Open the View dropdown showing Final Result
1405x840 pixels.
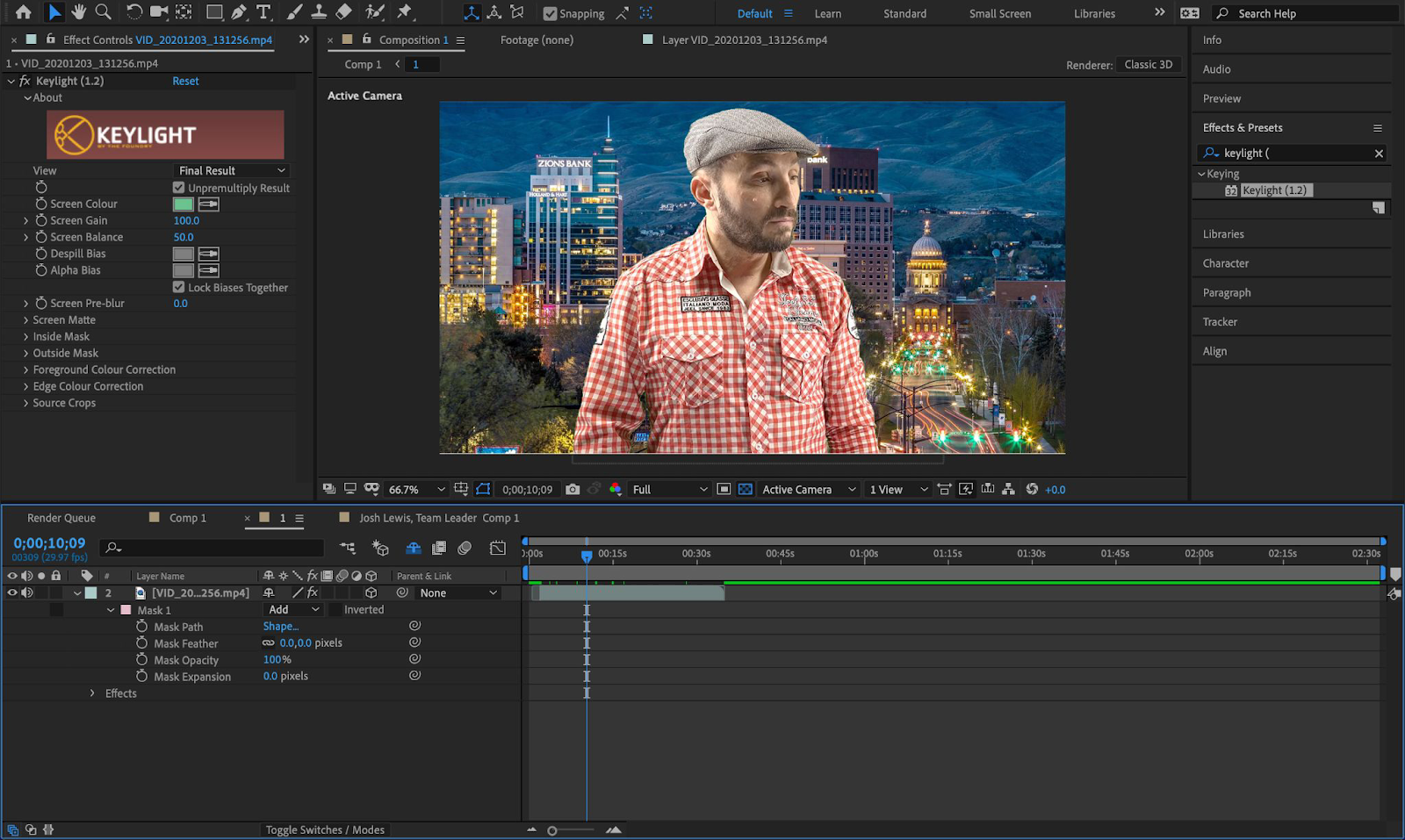pos(231,170)
